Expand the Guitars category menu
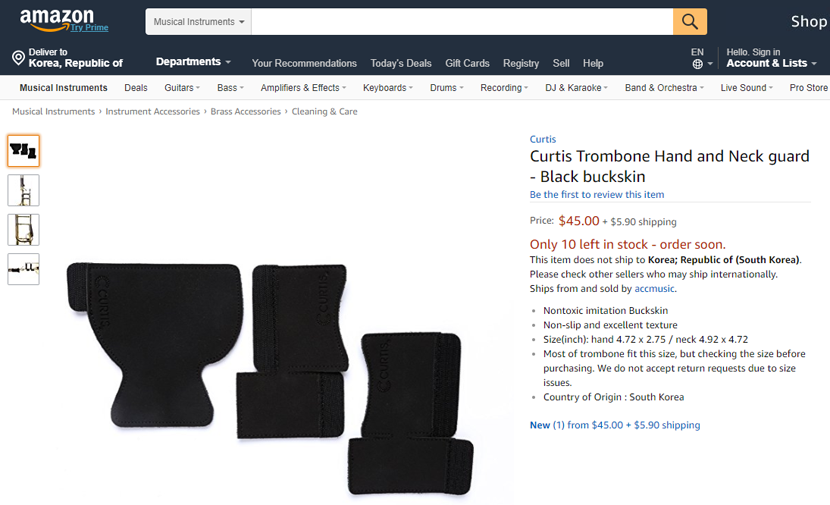Screen dimensions: 830x505 click(x=182, y=88)
